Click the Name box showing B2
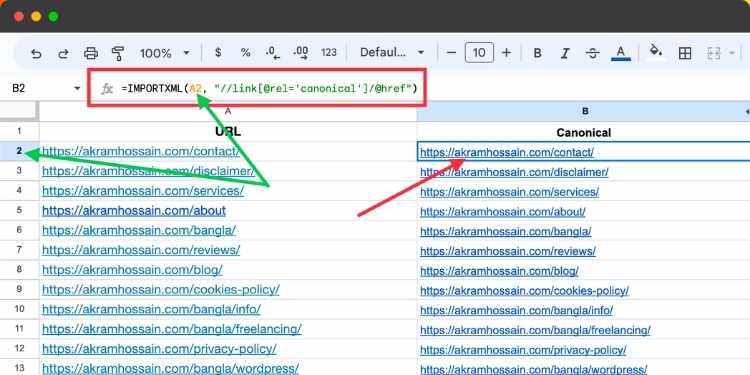This screenshot has height=375, width=750. click(x=19, y=88)
